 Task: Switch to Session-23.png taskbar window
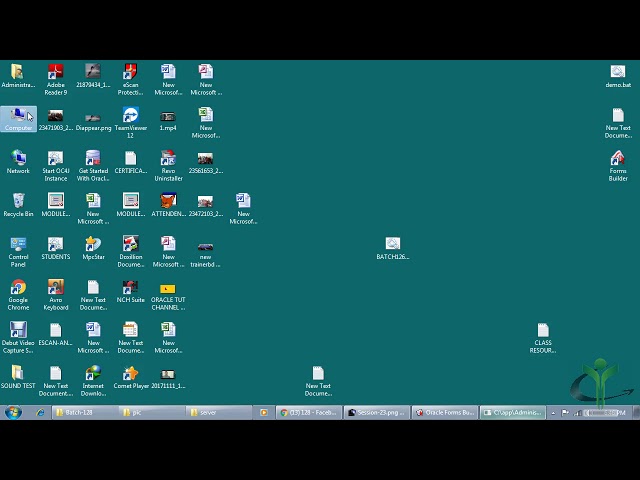(377, 412)
